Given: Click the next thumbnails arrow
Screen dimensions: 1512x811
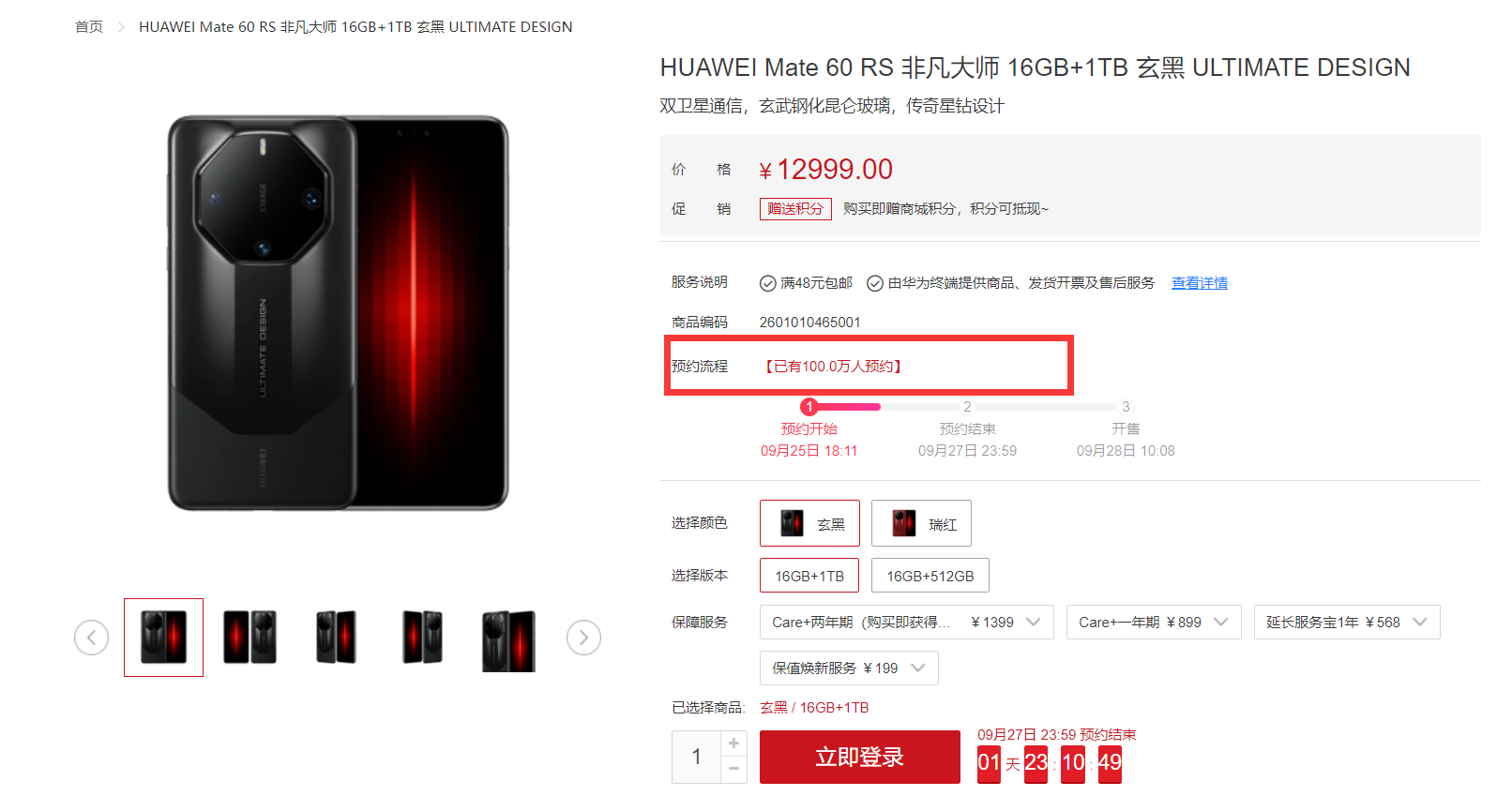Looking at the screenshot, I should [583, 638].
